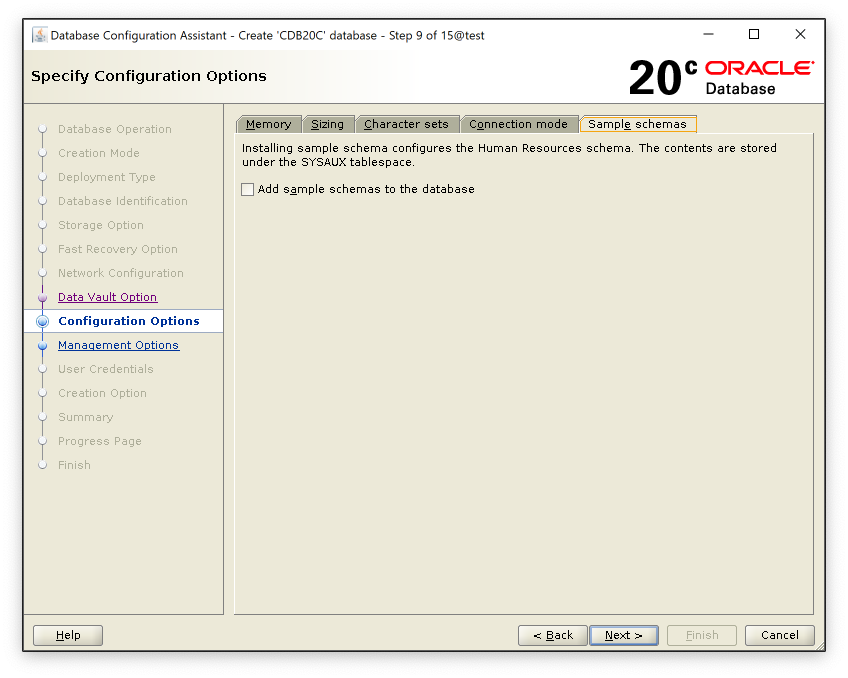Click the Management Options step bullet
The width and height of the screenshot is (848, 678).
(42, 345)
